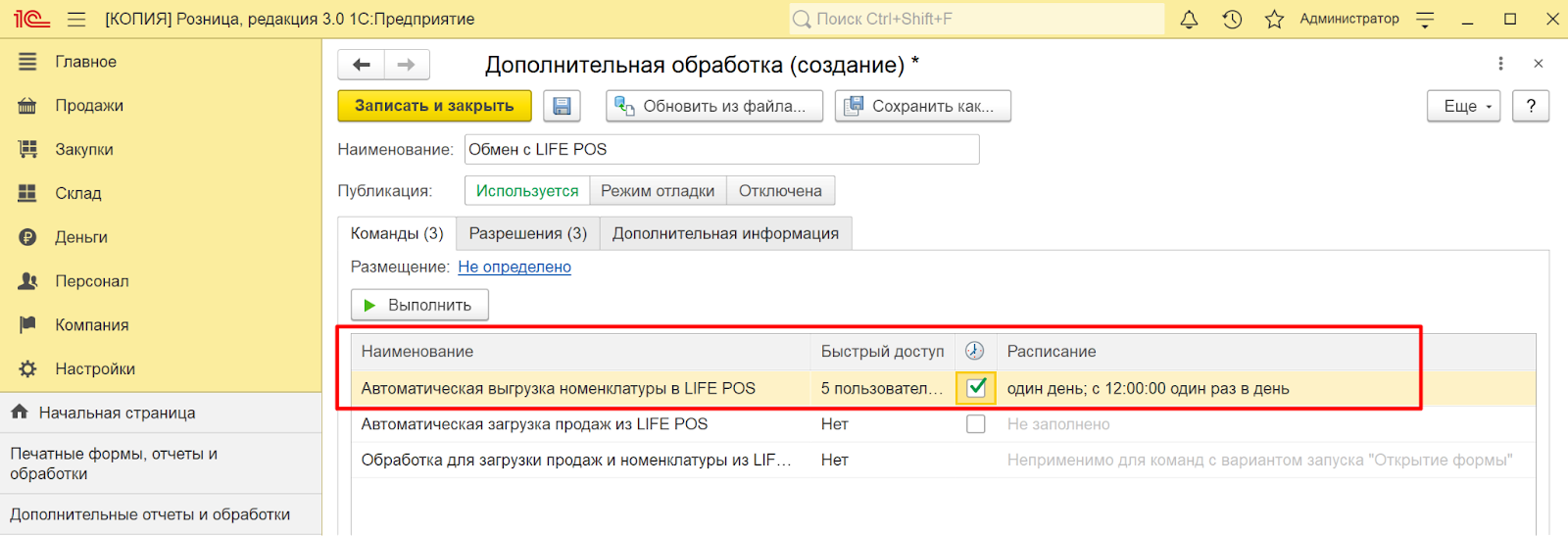Uncheck schedule for выгрузка номенклатуры command

(x=976, y=388)
